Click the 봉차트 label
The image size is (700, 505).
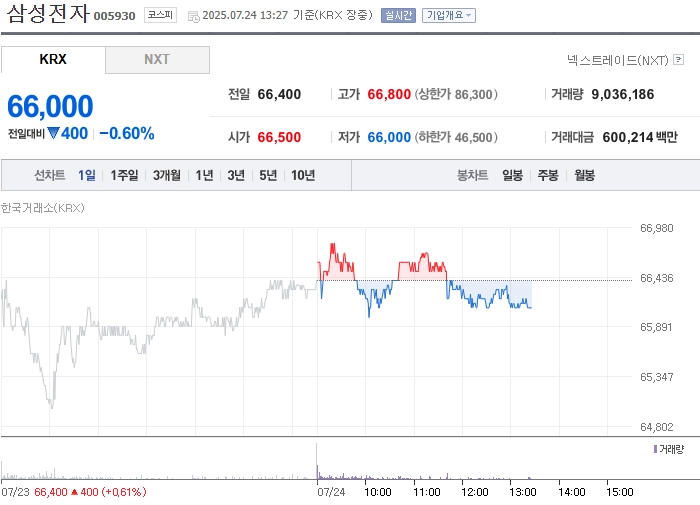pos(472,175)
